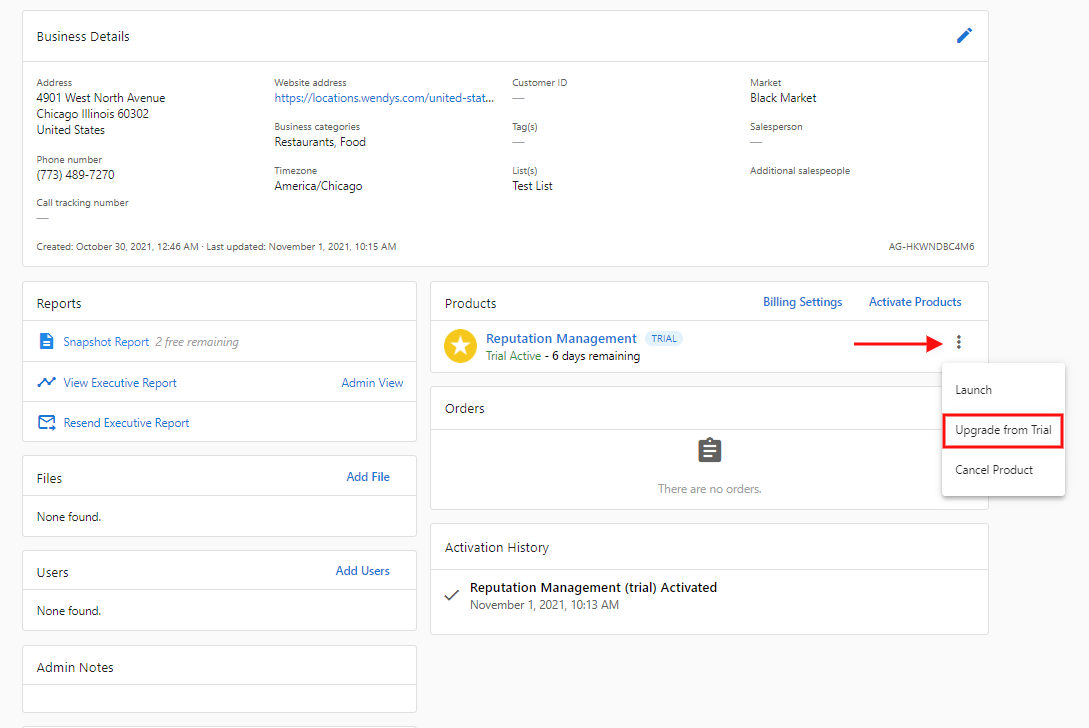
Task: Click the Admin View link
Action: pyautogui.click(x=372, y=383)
